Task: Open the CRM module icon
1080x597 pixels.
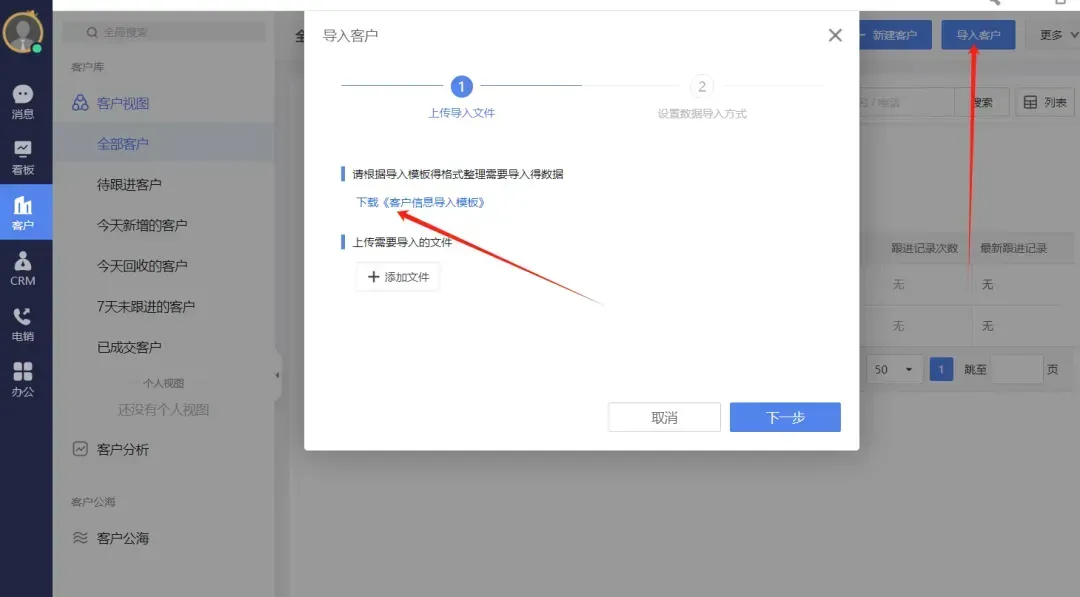Action: tap(25, 262)
